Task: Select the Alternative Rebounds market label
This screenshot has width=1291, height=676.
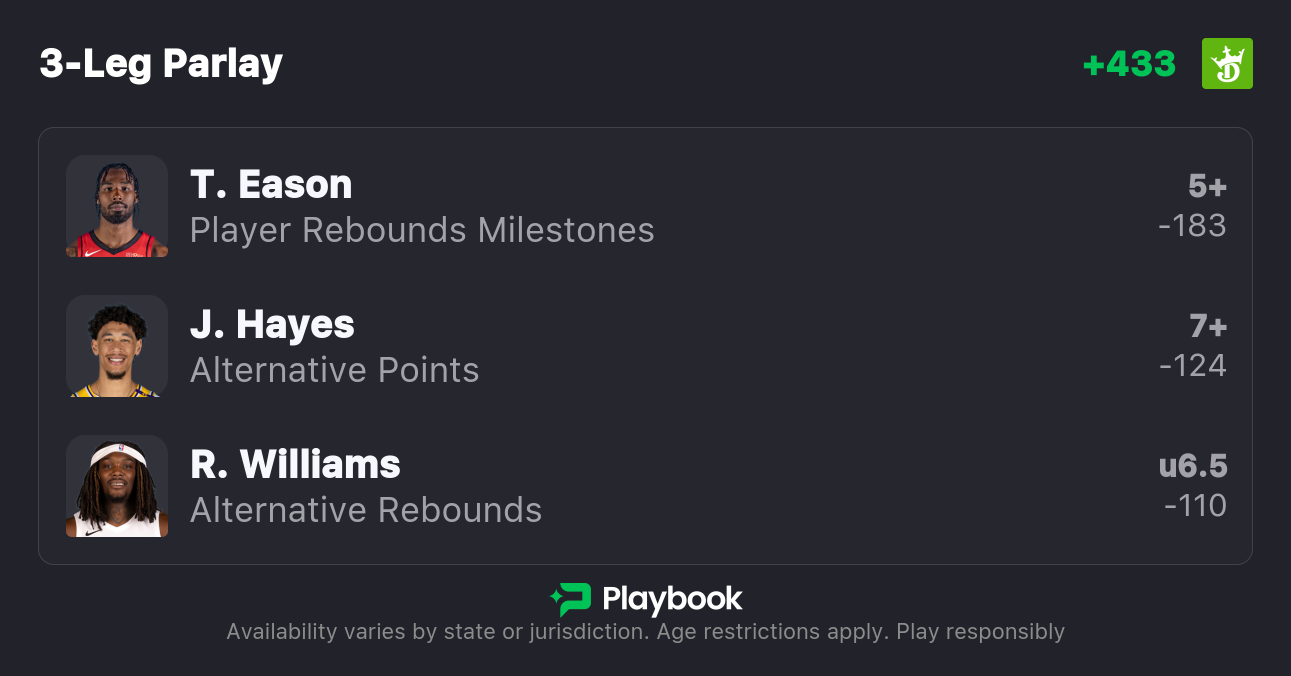Action: [x=366, y=510]
